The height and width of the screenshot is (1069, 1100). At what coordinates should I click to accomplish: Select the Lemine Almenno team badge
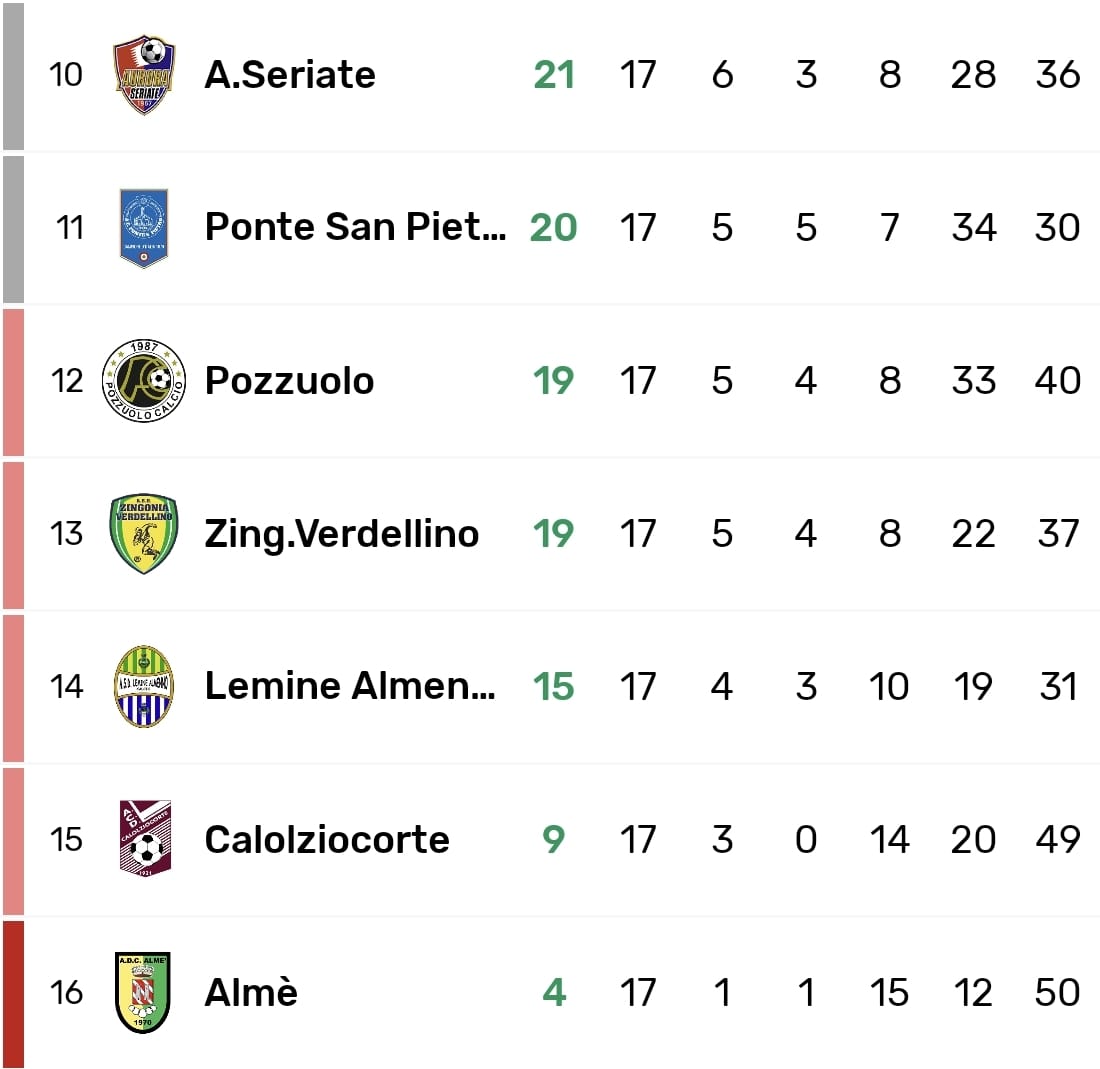(144, 687)
